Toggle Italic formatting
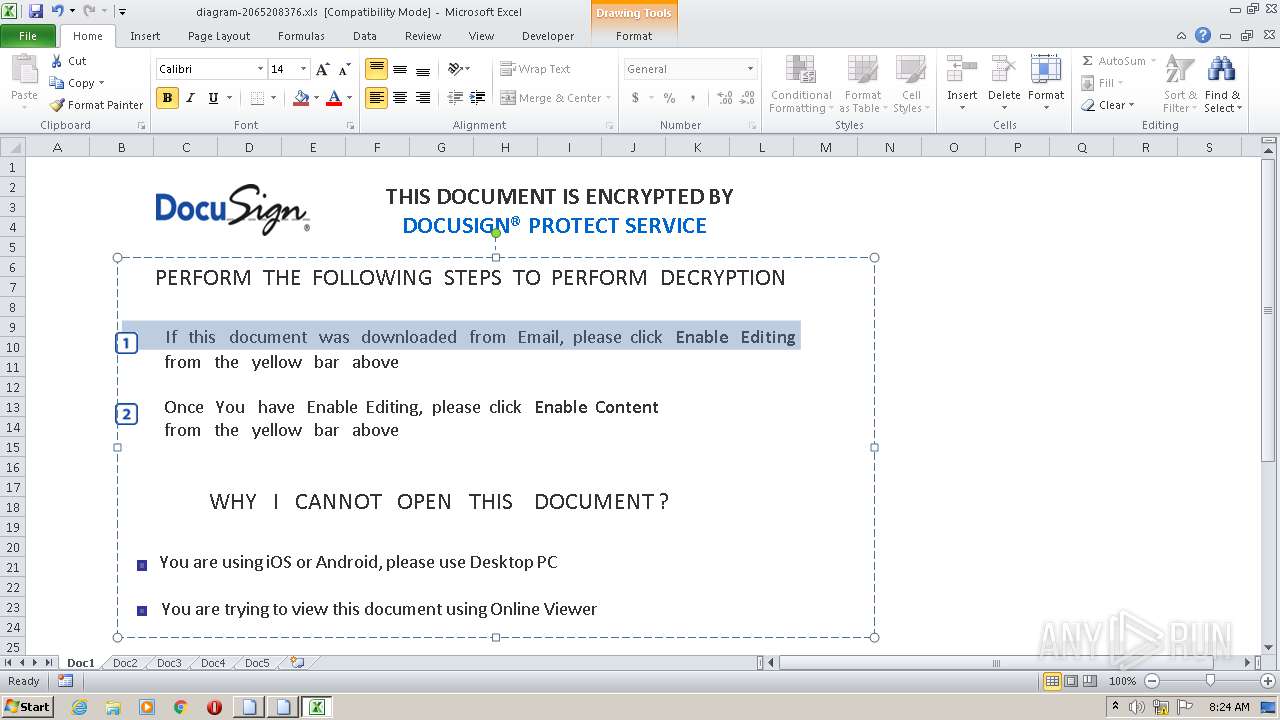The width and height of the screenshot is (1280, 720). [190, 98]
